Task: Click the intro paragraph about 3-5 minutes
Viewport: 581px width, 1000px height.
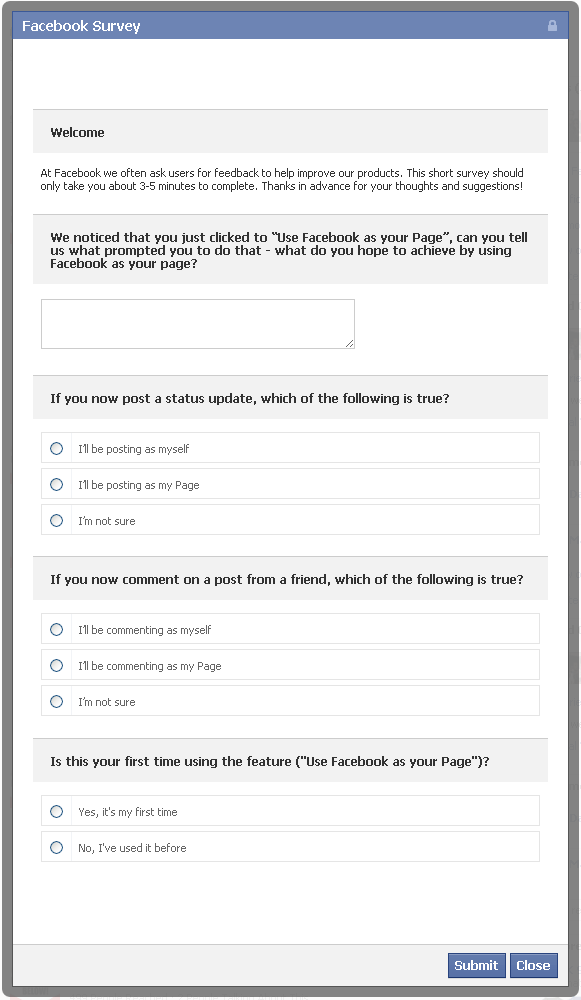Action: pyautogui.click(x=282, y=179)
